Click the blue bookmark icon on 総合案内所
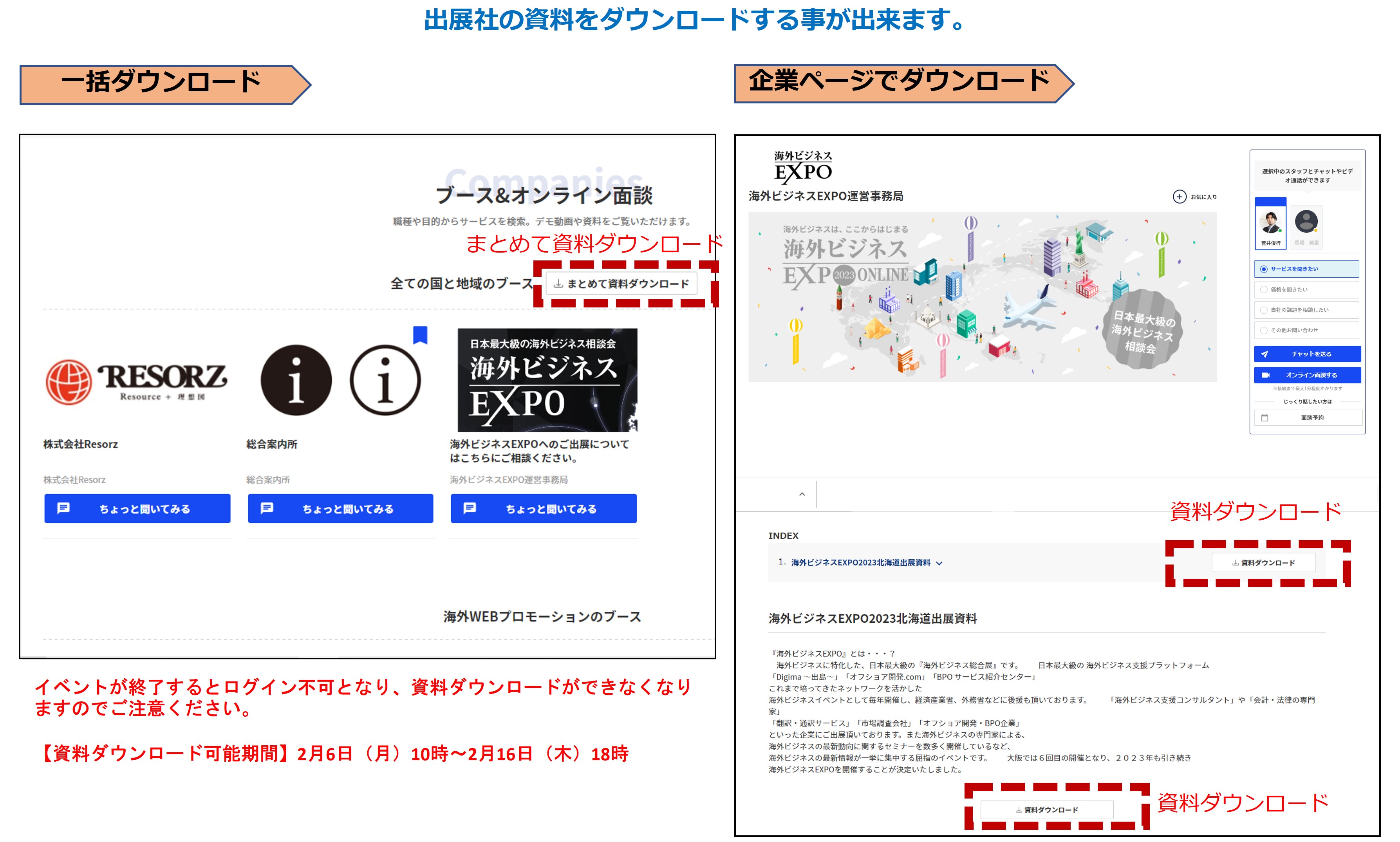Screen dimensions: 1400x842 420,335
